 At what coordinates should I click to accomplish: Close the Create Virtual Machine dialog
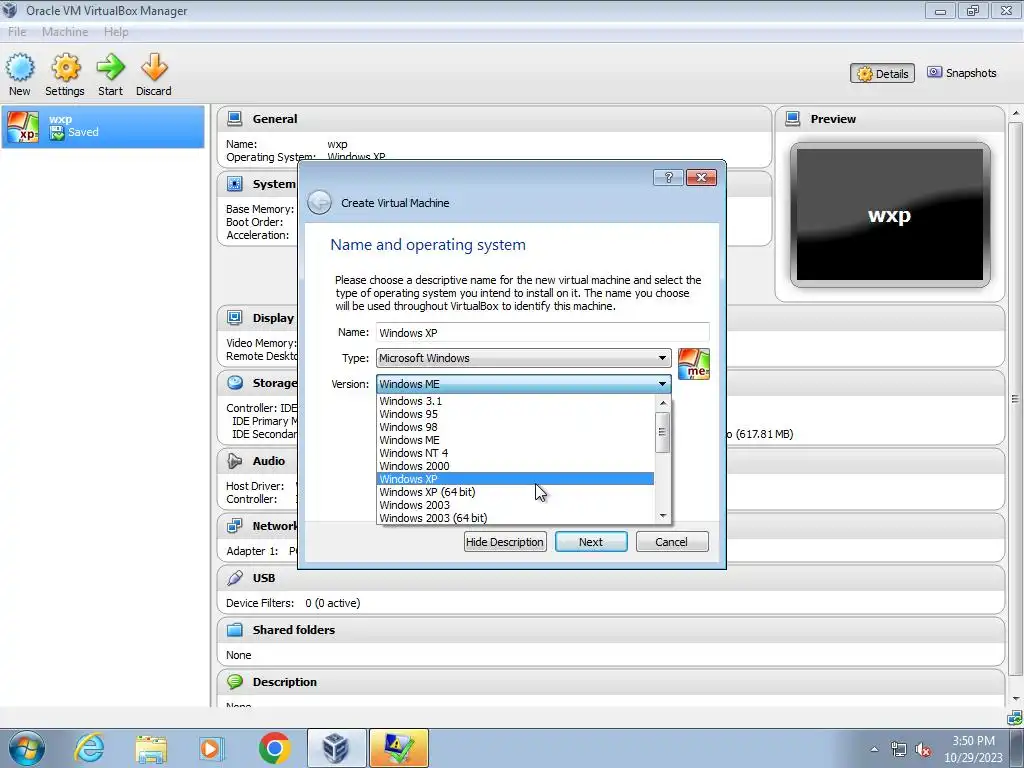click(701, 177)
